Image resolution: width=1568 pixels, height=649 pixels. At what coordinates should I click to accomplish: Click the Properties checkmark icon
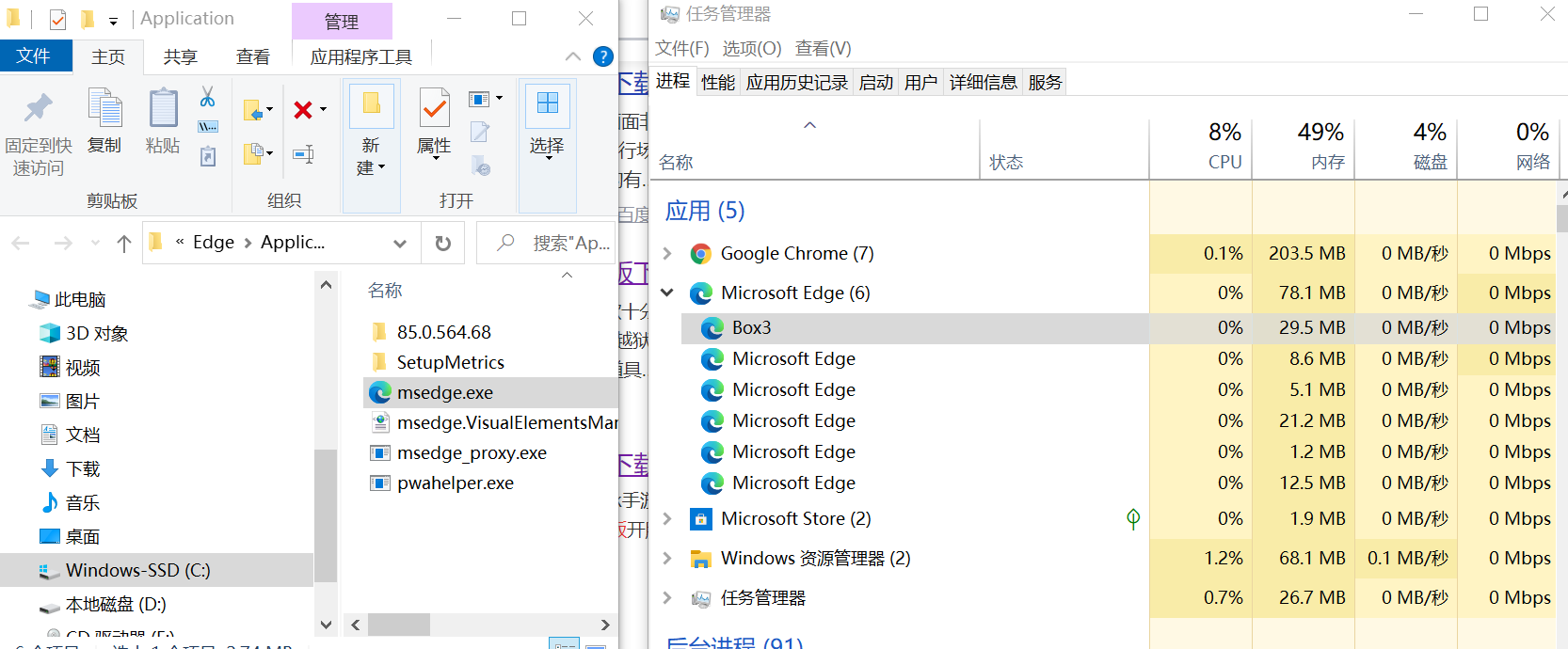point(434,108)
